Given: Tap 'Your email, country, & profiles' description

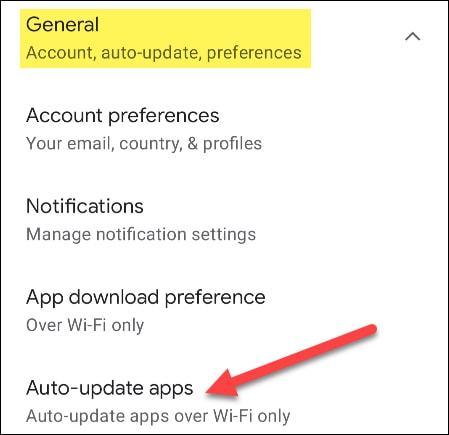Looking at the screenshot, I should 144,144.
